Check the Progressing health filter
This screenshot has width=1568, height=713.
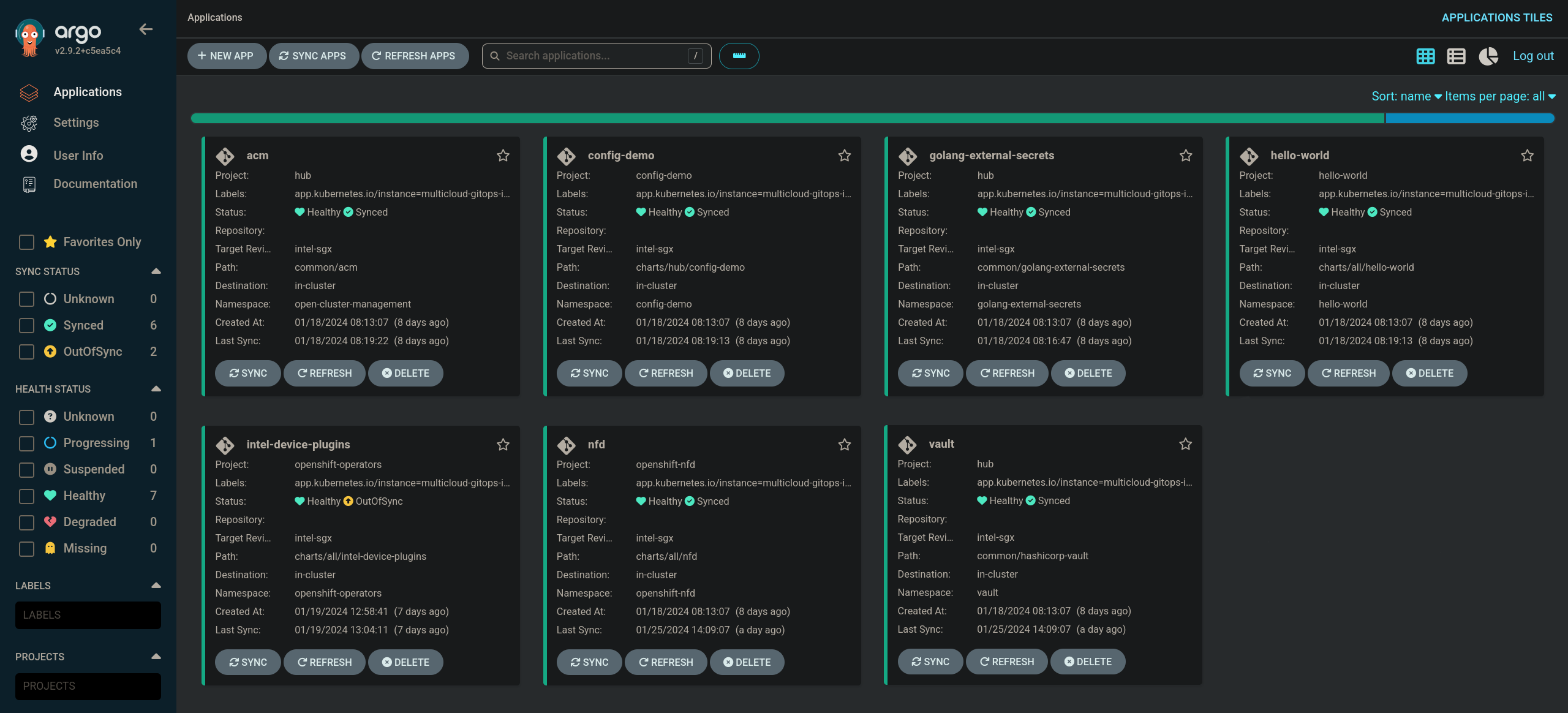click(26, 443)
